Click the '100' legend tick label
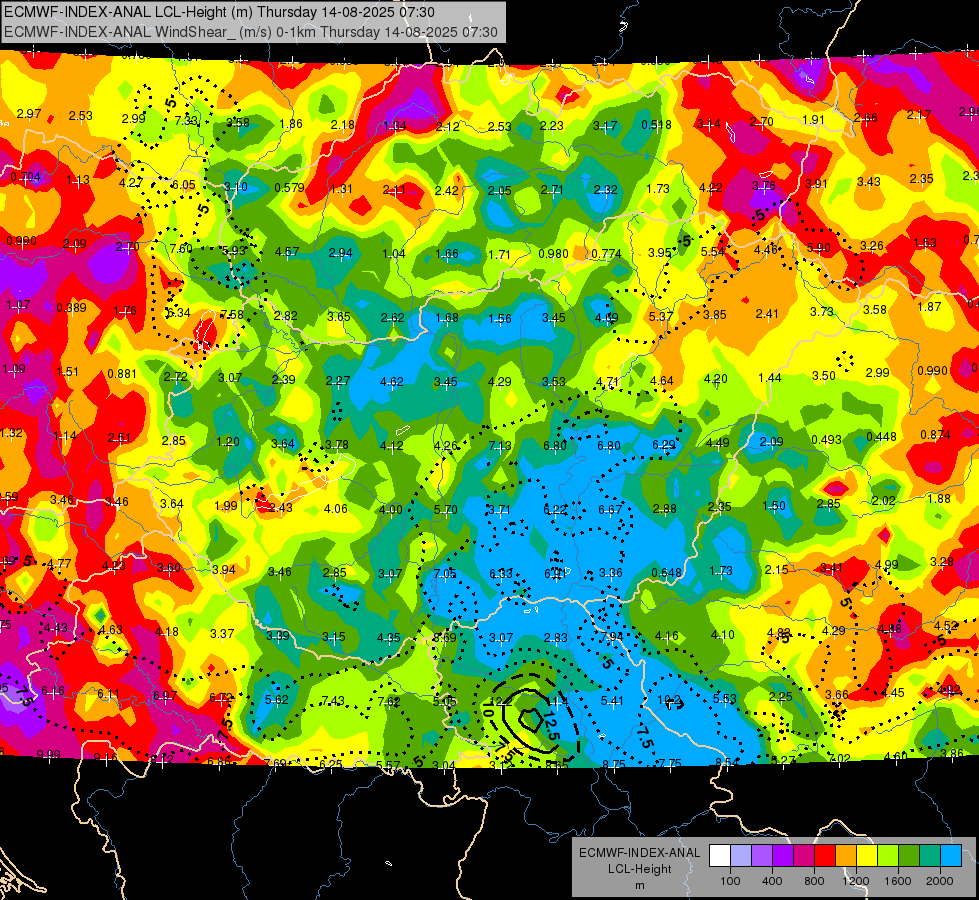 (730, 881)
